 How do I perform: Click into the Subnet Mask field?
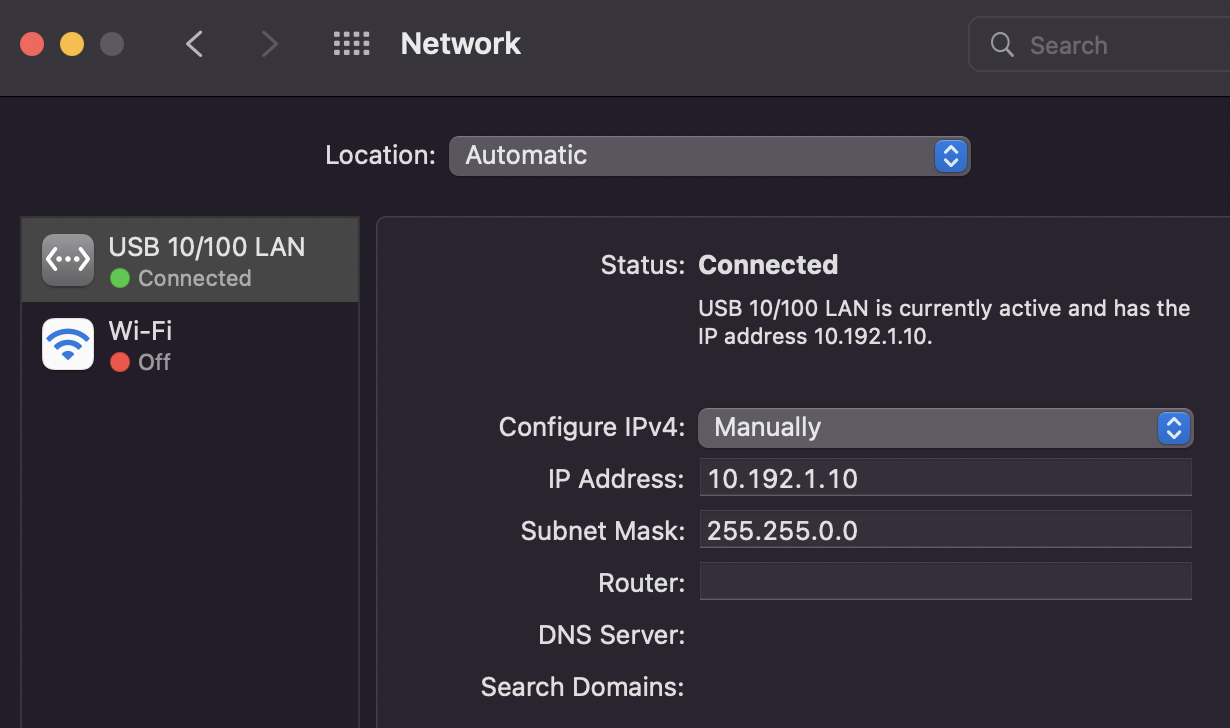tap(945, 530)
